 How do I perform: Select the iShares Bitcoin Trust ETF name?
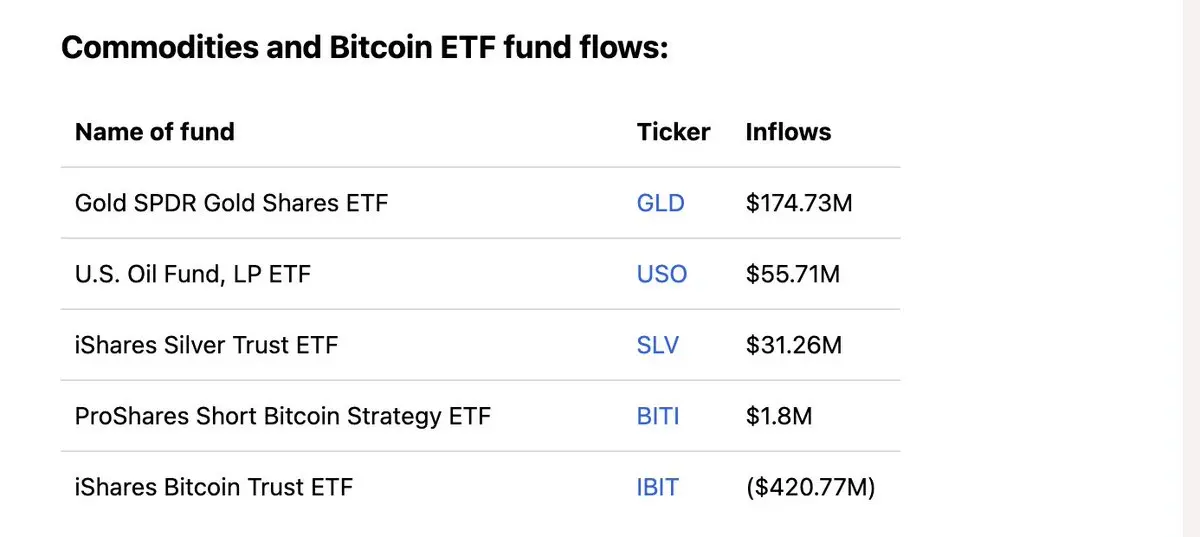tap(213, 488)
